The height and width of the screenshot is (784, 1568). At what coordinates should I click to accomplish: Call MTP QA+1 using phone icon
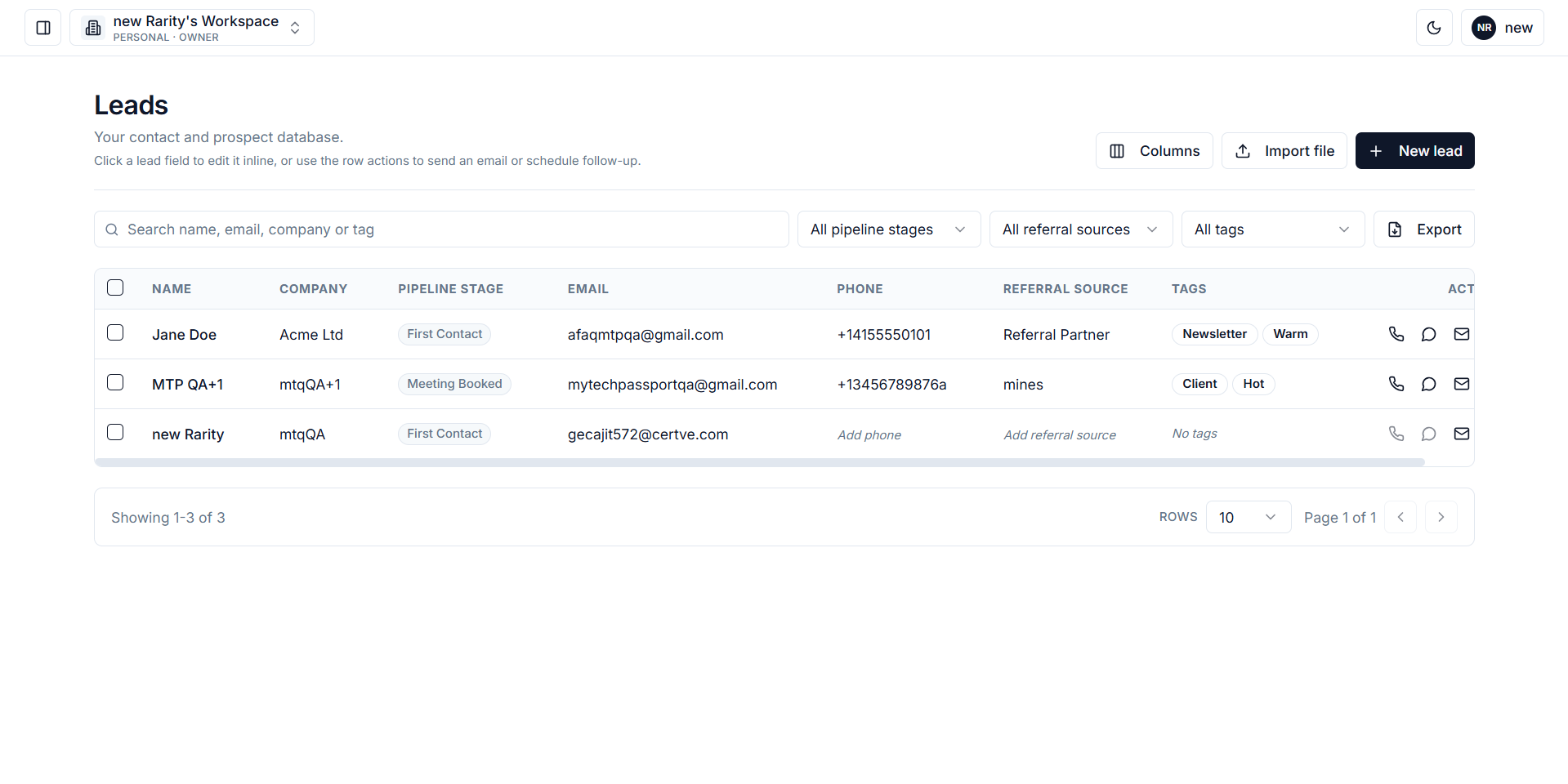(1396, 384)
